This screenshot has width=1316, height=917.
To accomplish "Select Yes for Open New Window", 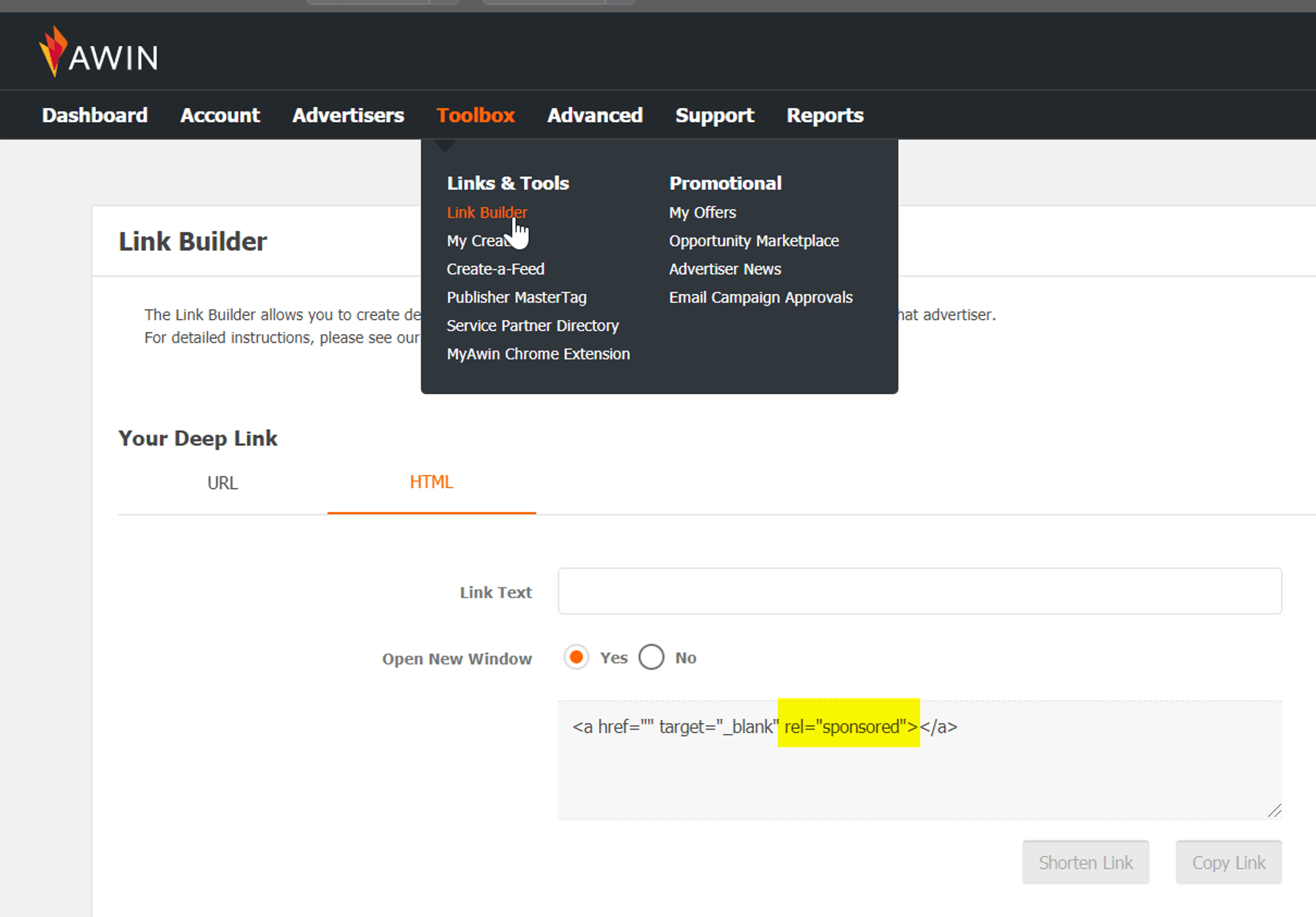I will click(576, 657).
